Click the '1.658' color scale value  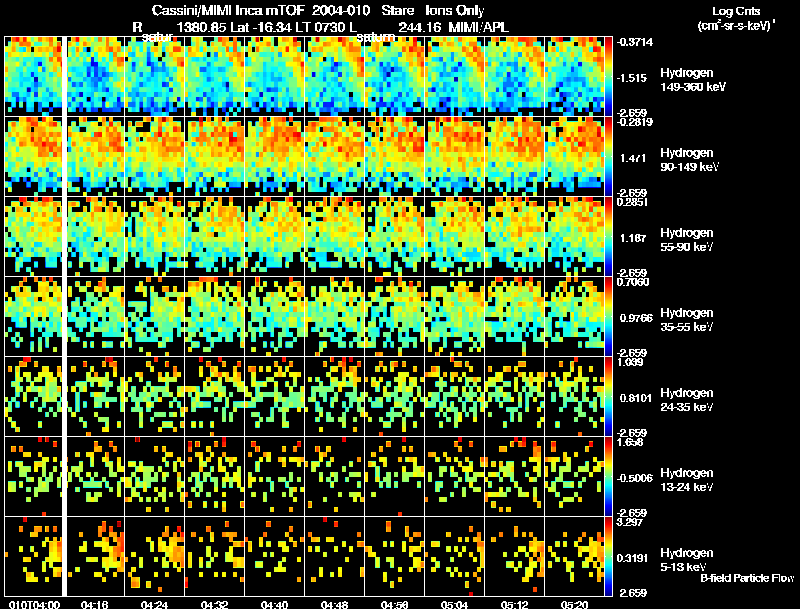coord(630,442)
